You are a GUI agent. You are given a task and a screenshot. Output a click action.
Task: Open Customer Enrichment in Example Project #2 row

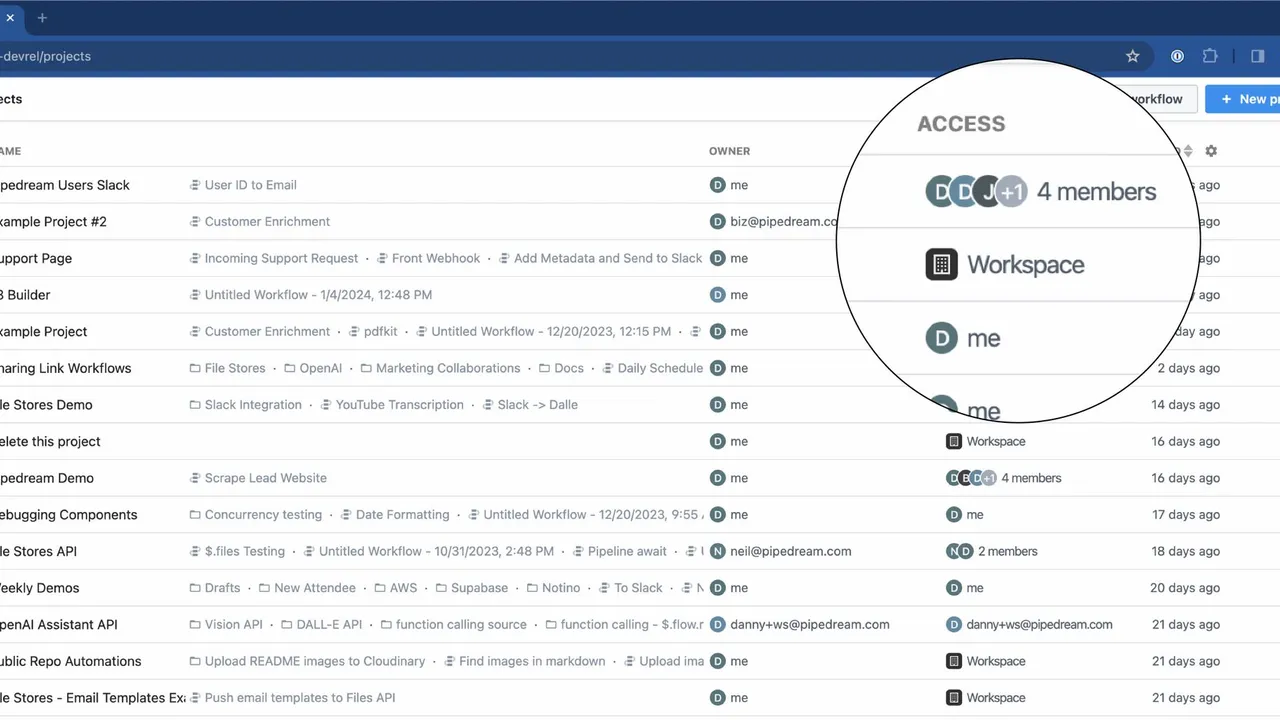click(267, 222)
